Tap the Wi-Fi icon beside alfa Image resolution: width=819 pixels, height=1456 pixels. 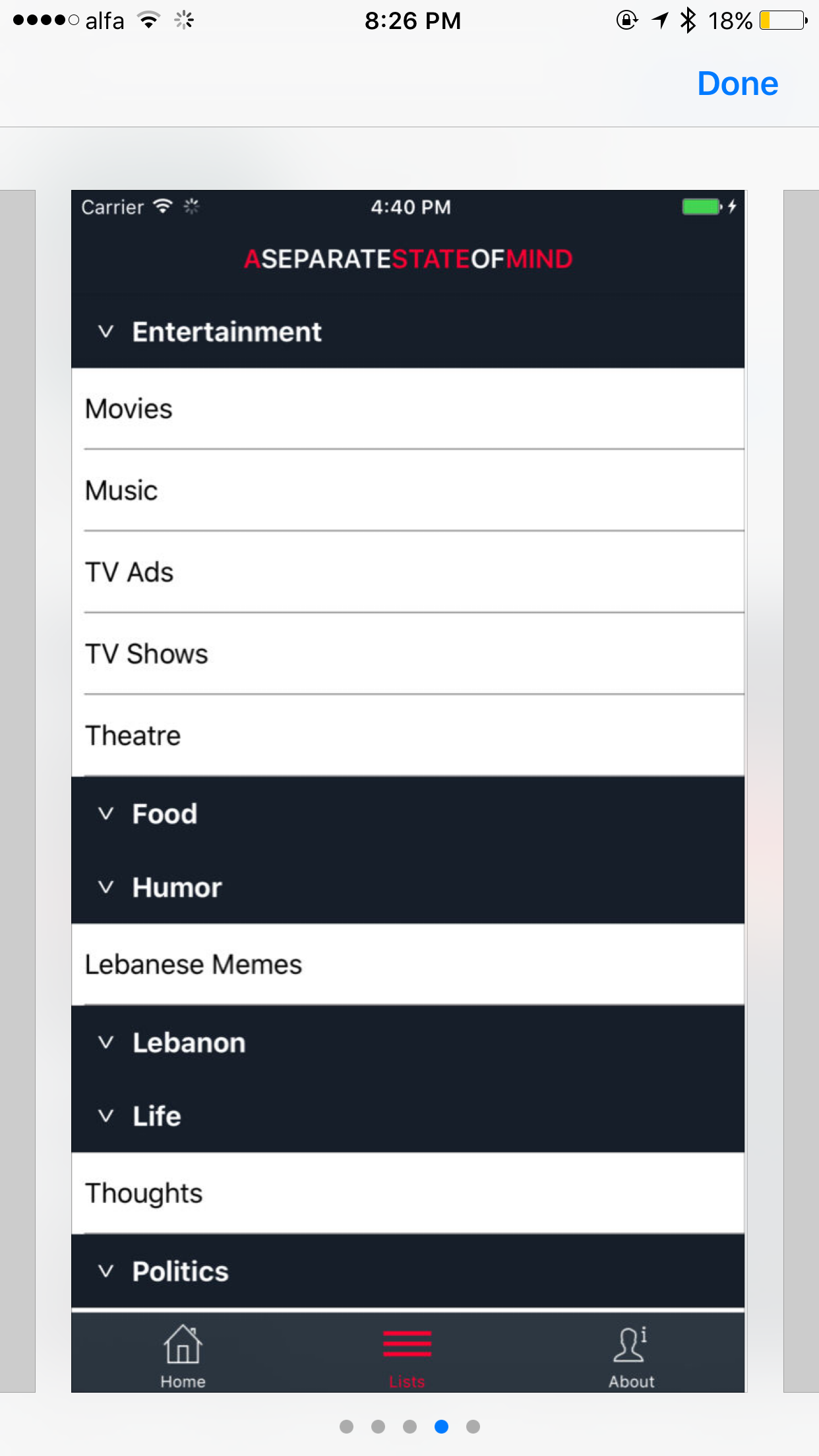[150, 20]
